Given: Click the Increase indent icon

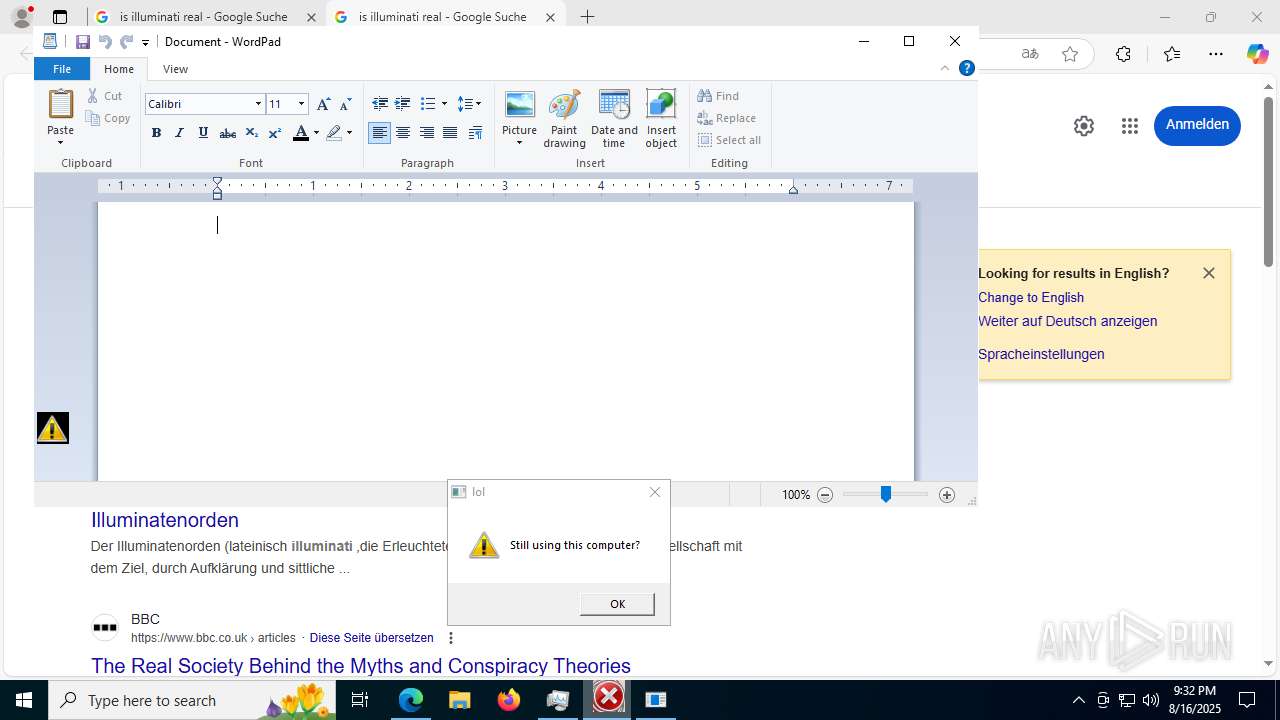Looking at the screenshot, I should pyautogui.click(x=403, y=104).
